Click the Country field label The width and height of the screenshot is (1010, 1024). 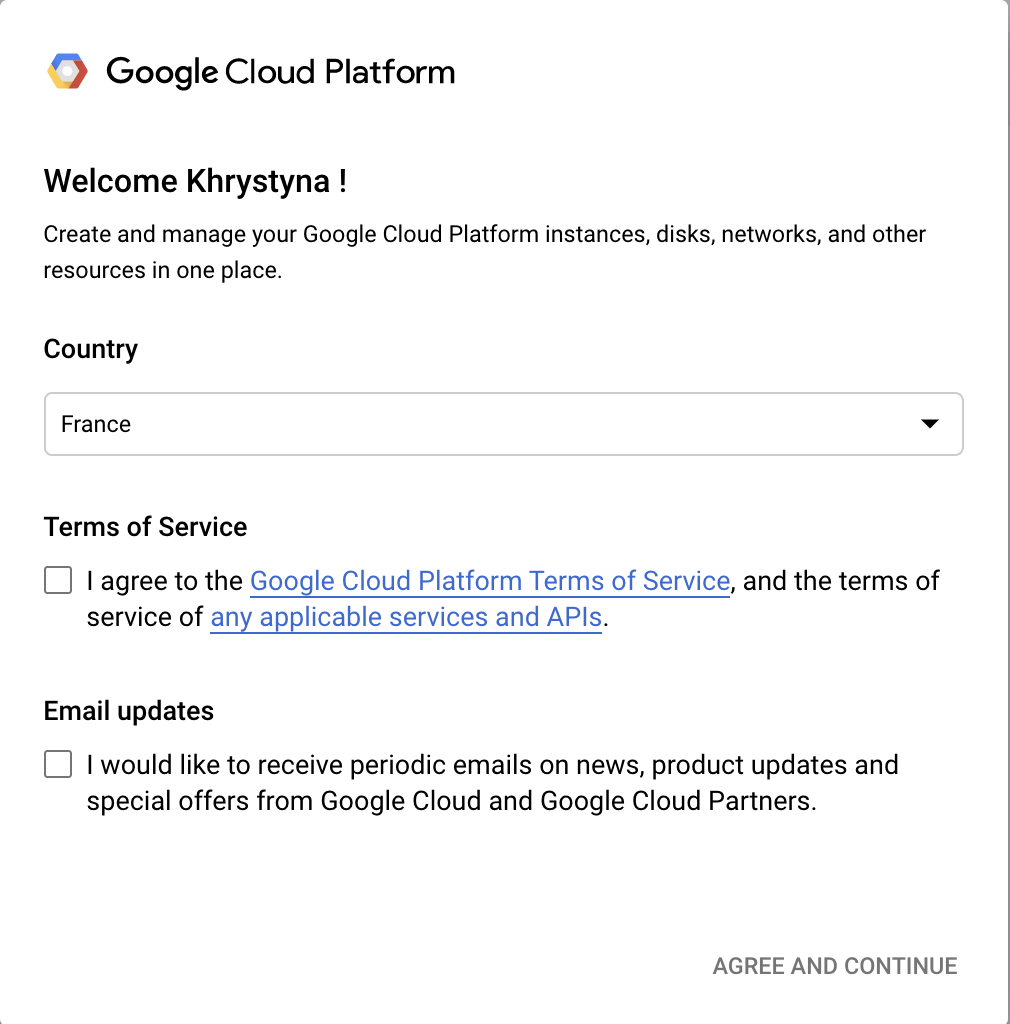pos(91,349)
